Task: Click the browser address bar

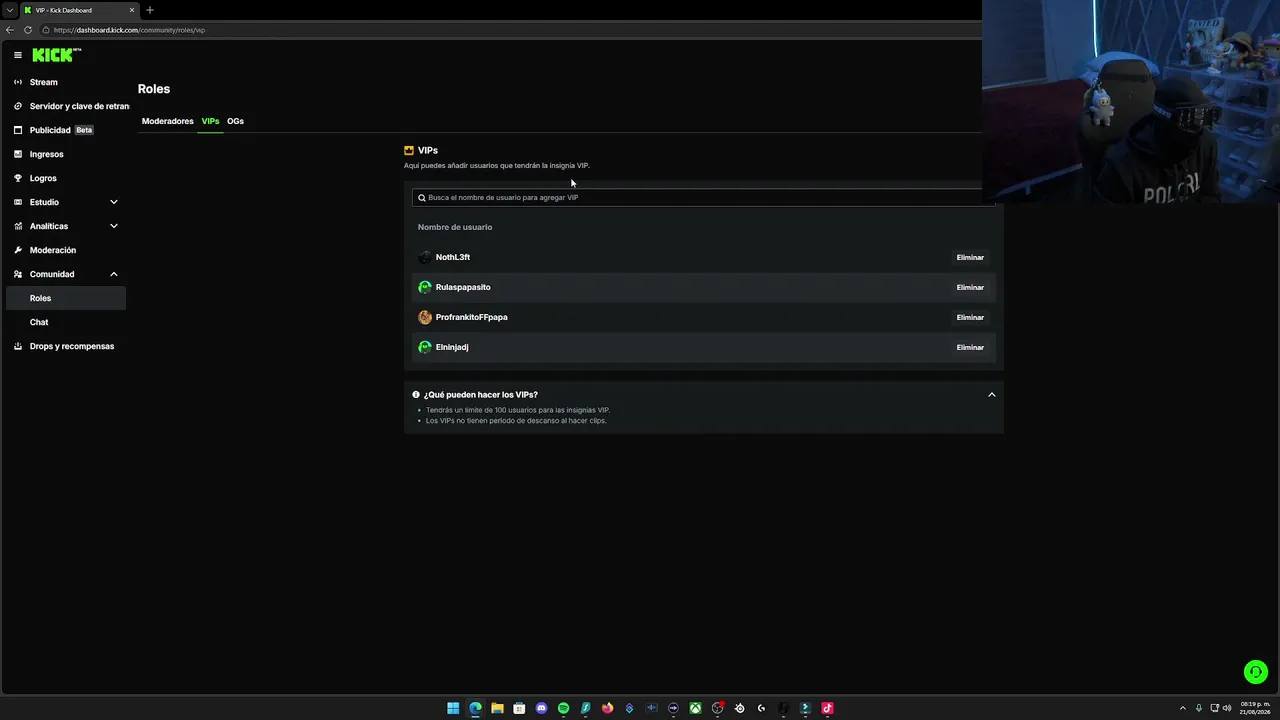Action: click(510, 30)
